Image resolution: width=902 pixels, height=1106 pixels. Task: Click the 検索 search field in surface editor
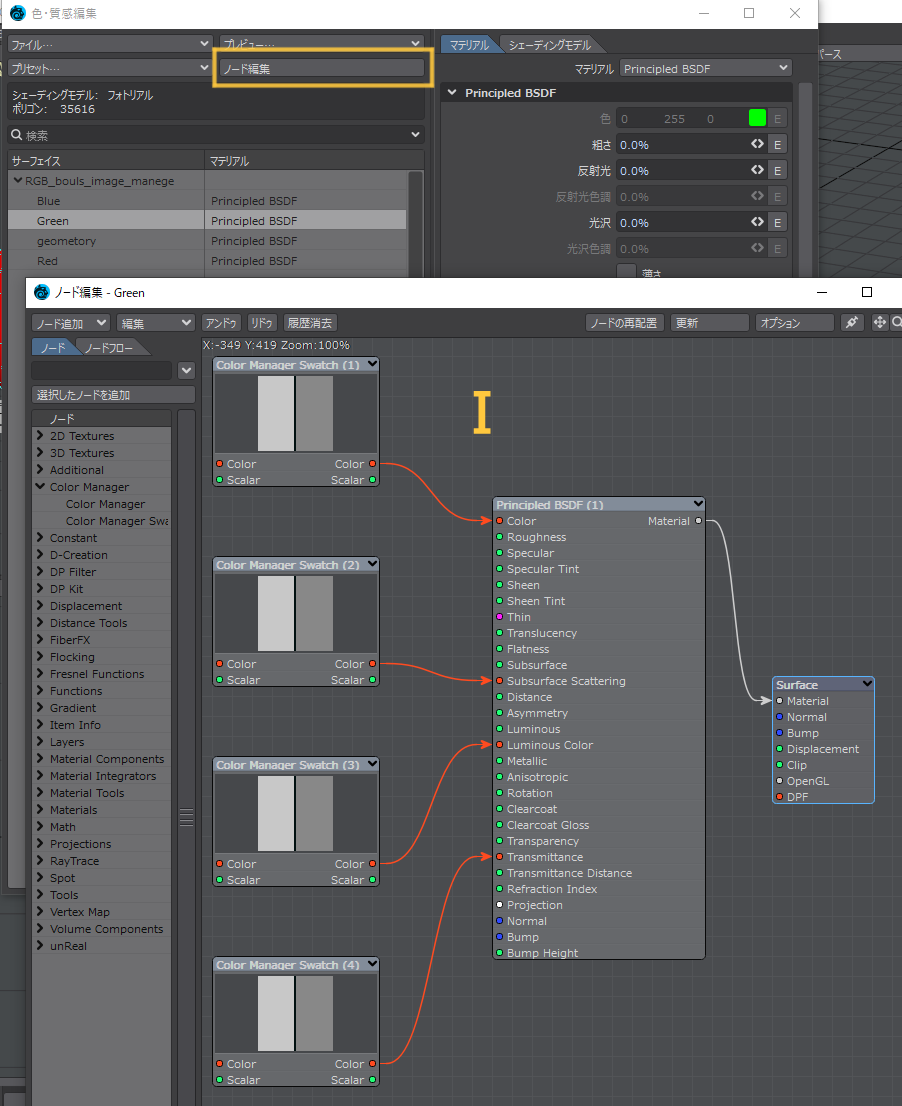pos(215,135)
